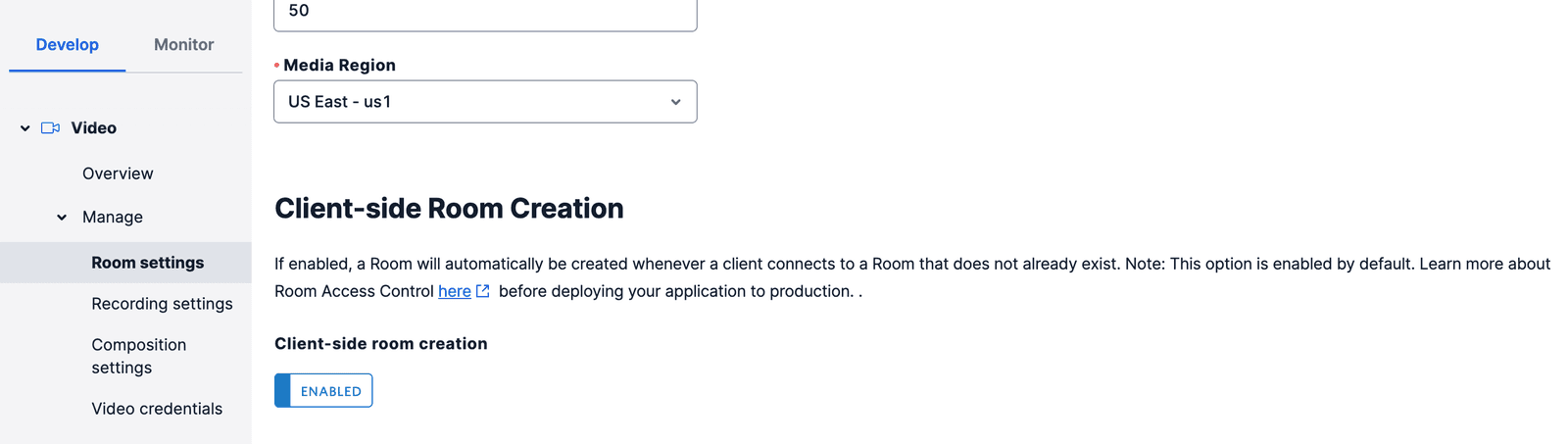
Task: Click the chevron arrow in Media Region box
Action: [x=675, y=102]
